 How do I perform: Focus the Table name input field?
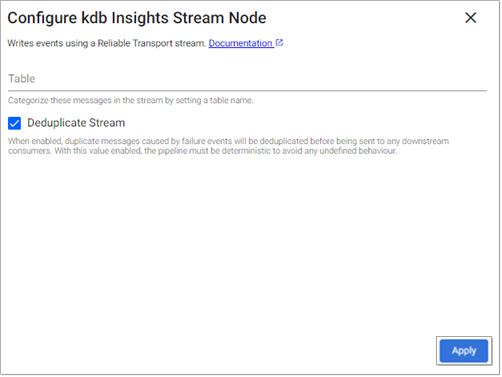(247, 79)
